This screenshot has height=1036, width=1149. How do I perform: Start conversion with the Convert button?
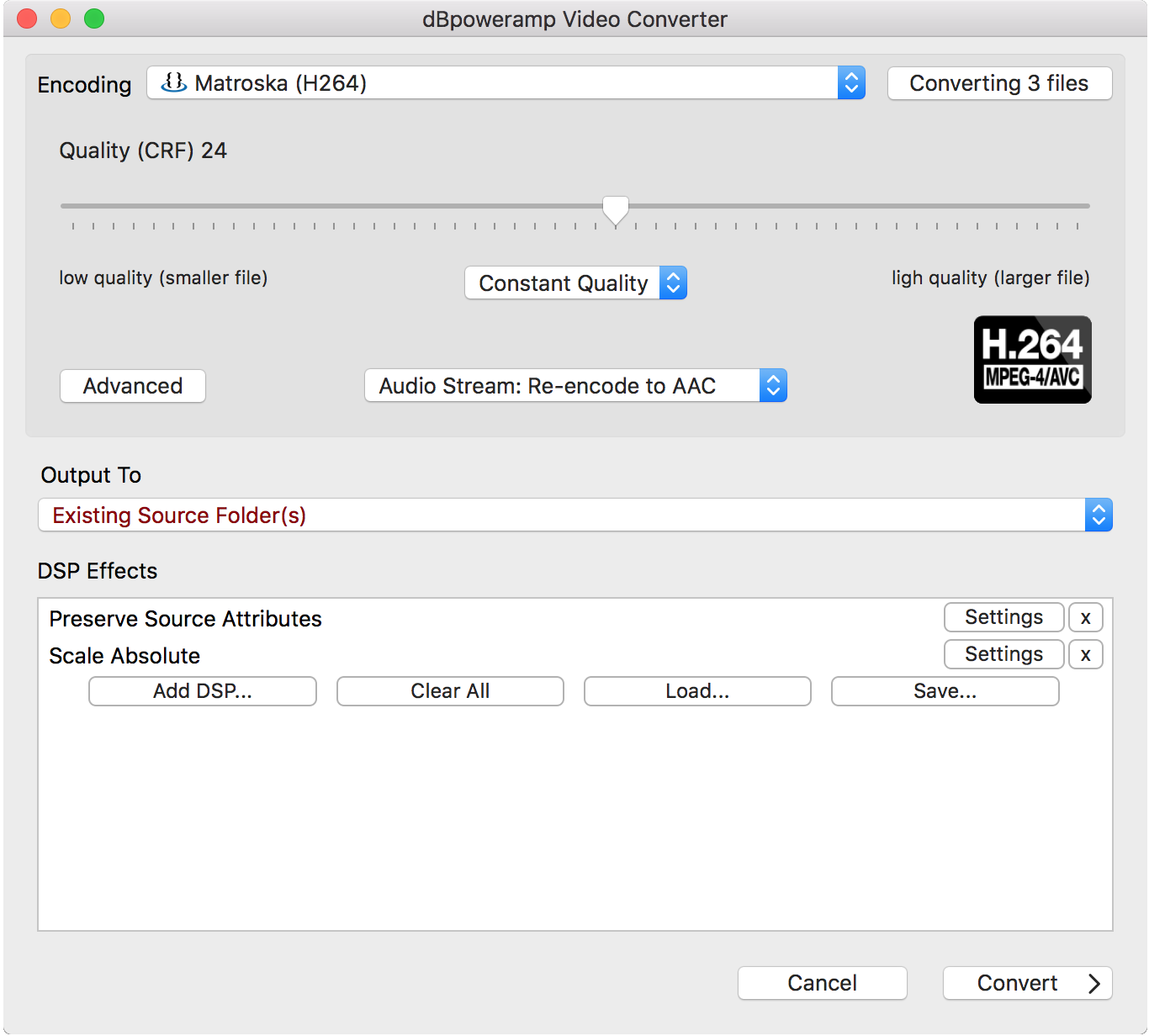tap(1028, 983)
